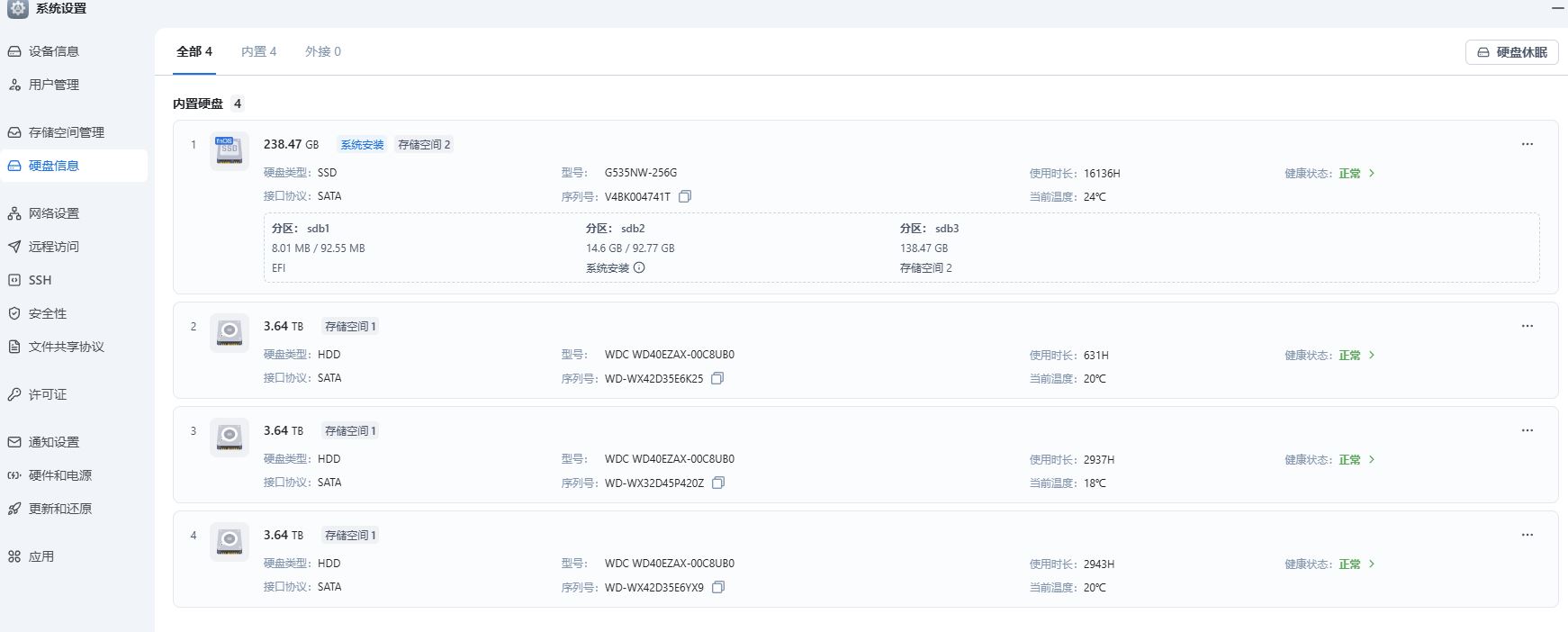
Task: Switch to the 全部 4 tab
Action: [194, 51]
